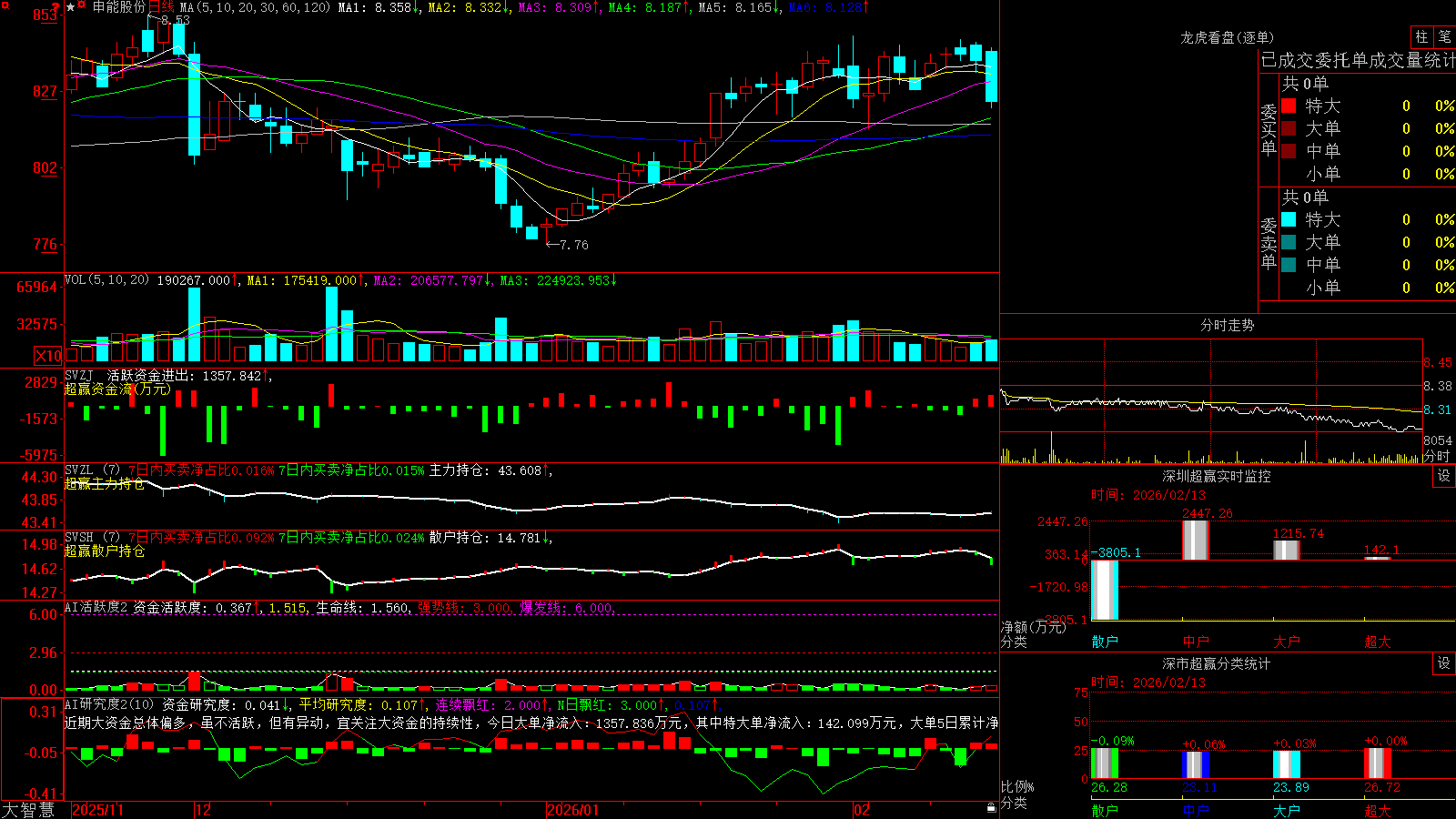Viewport: 1456px width, 819px height.
Task: Click the white star favorite icon
Action: (x=70, y=7)
